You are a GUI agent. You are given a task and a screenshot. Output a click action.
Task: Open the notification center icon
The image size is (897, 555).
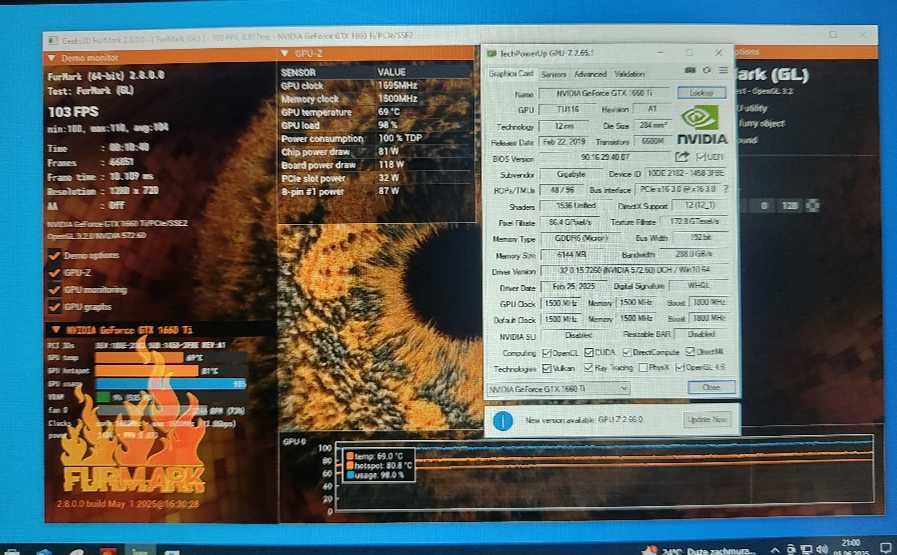point(887,548)
